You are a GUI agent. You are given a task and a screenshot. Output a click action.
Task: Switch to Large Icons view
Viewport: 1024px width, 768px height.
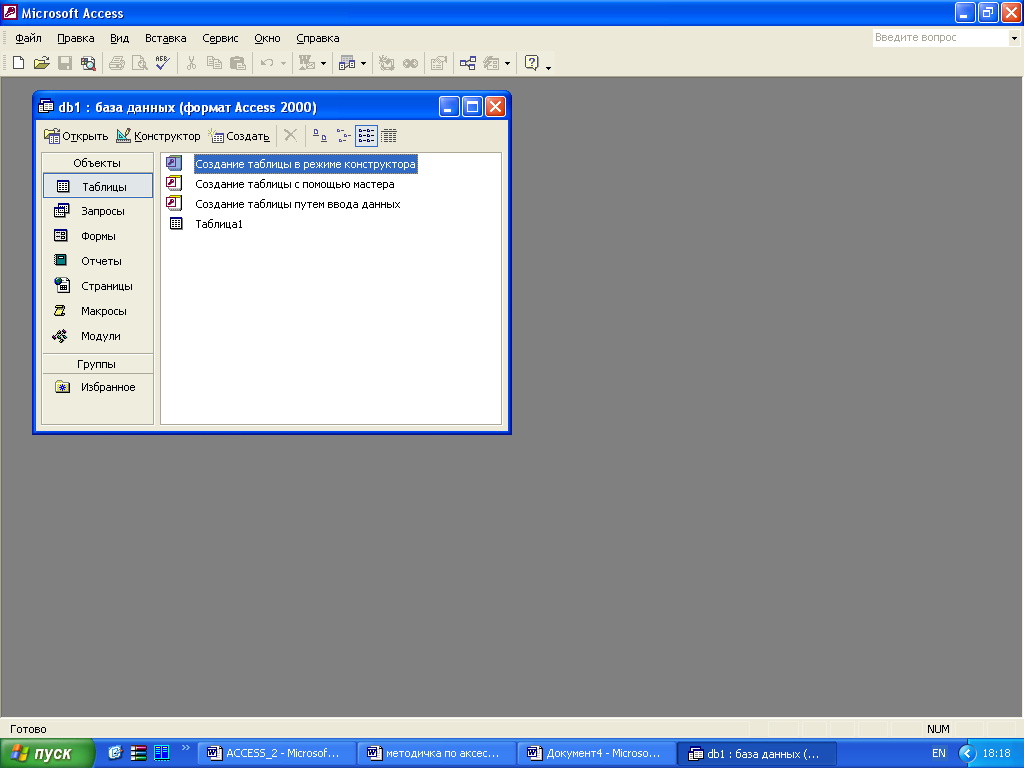[319, 136]
